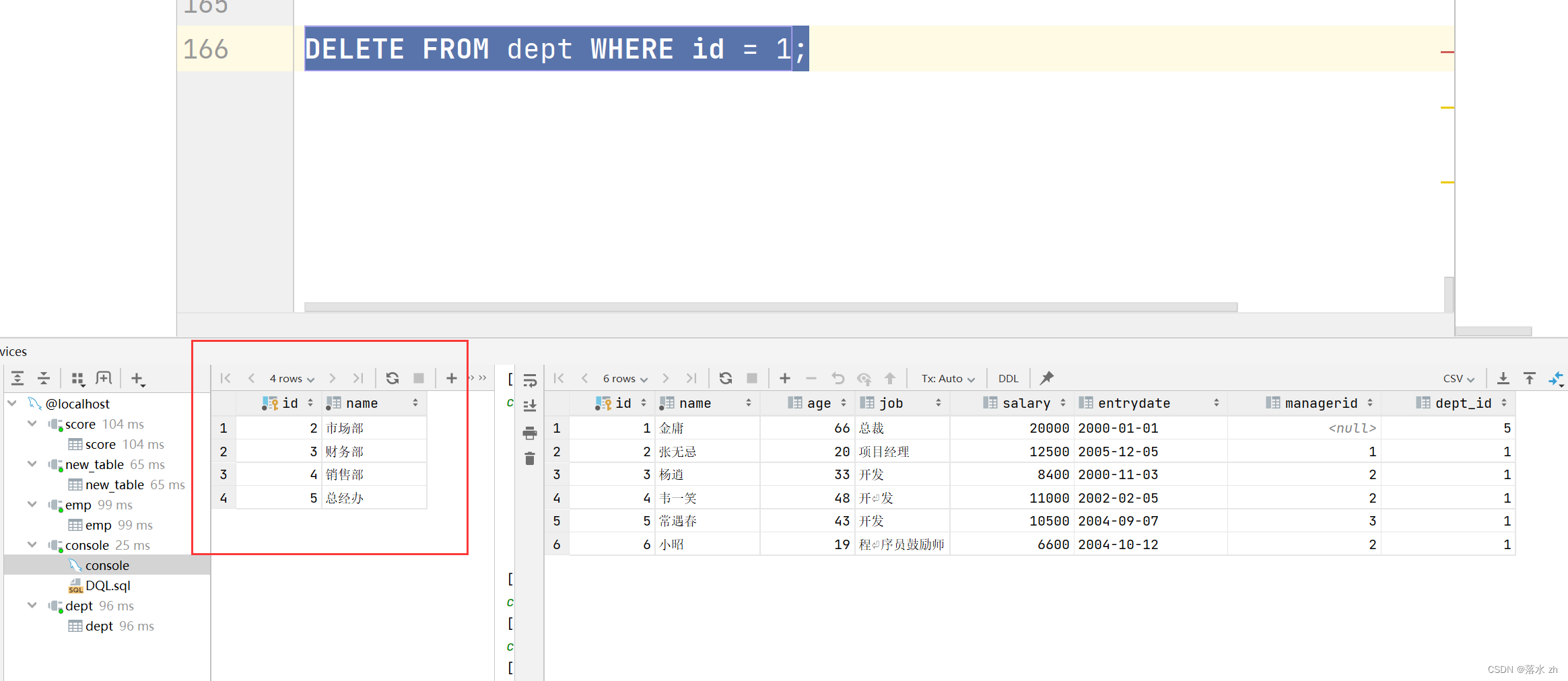Reload the 4-row dept result grid
The width and height of the screenshot is (1568, 681).
click(393, 378)
